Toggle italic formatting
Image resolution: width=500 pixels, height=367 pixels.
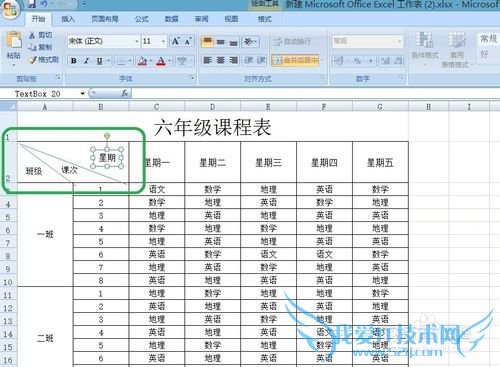86,61
